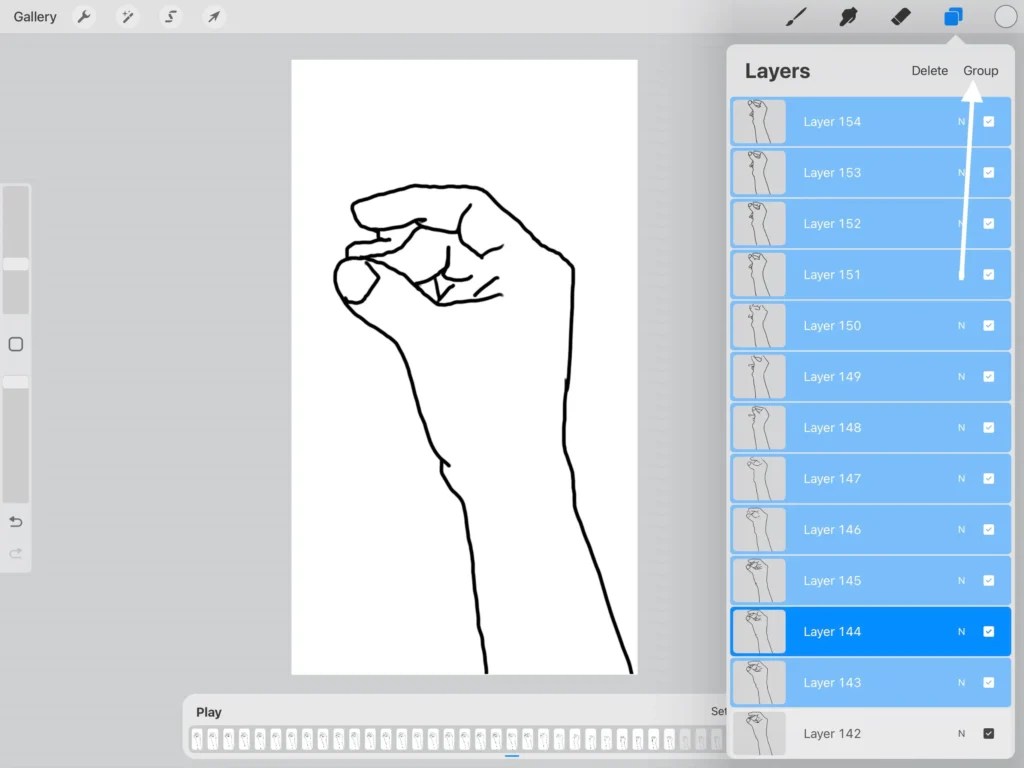Screen dimensions: 1024x768
Task: Select the Eraser tool
Action: tap(899, 16)
